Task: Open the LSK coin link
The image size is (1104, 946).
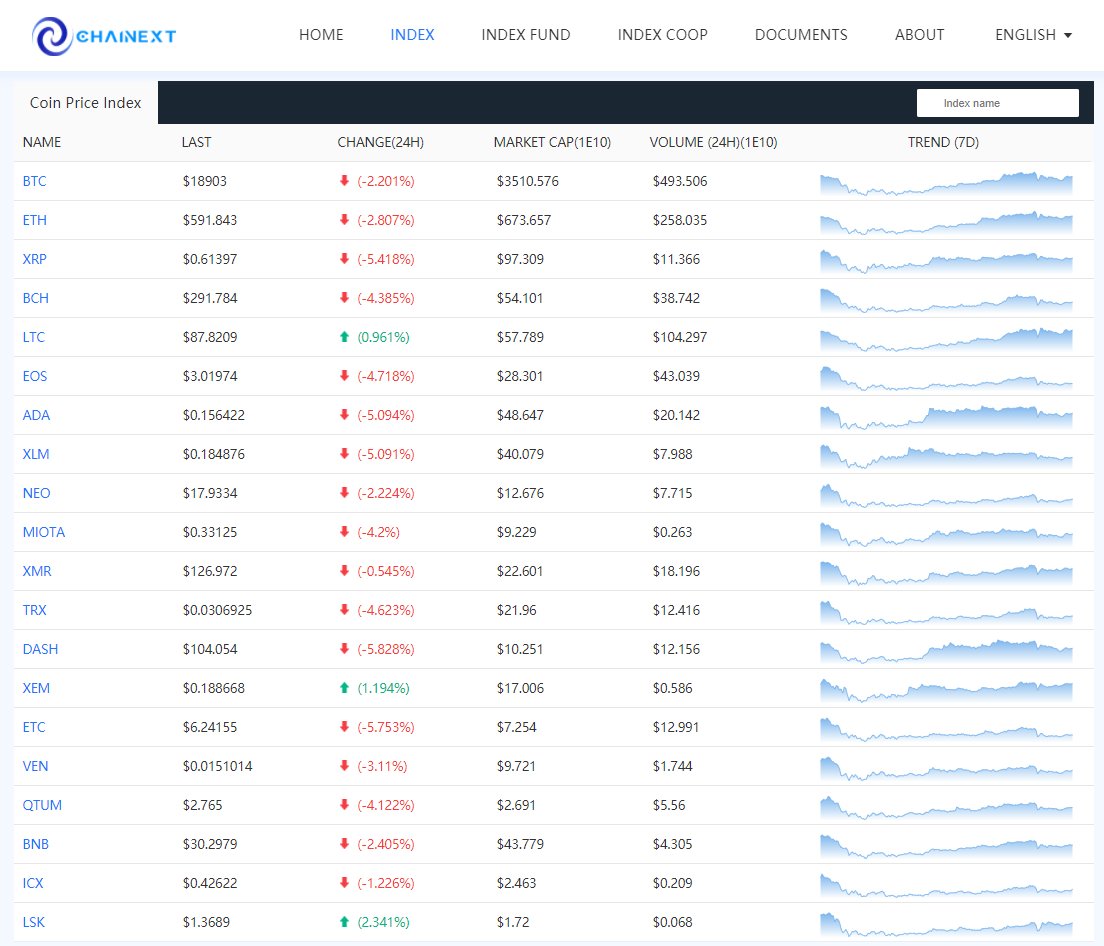Action: [34, 922]
